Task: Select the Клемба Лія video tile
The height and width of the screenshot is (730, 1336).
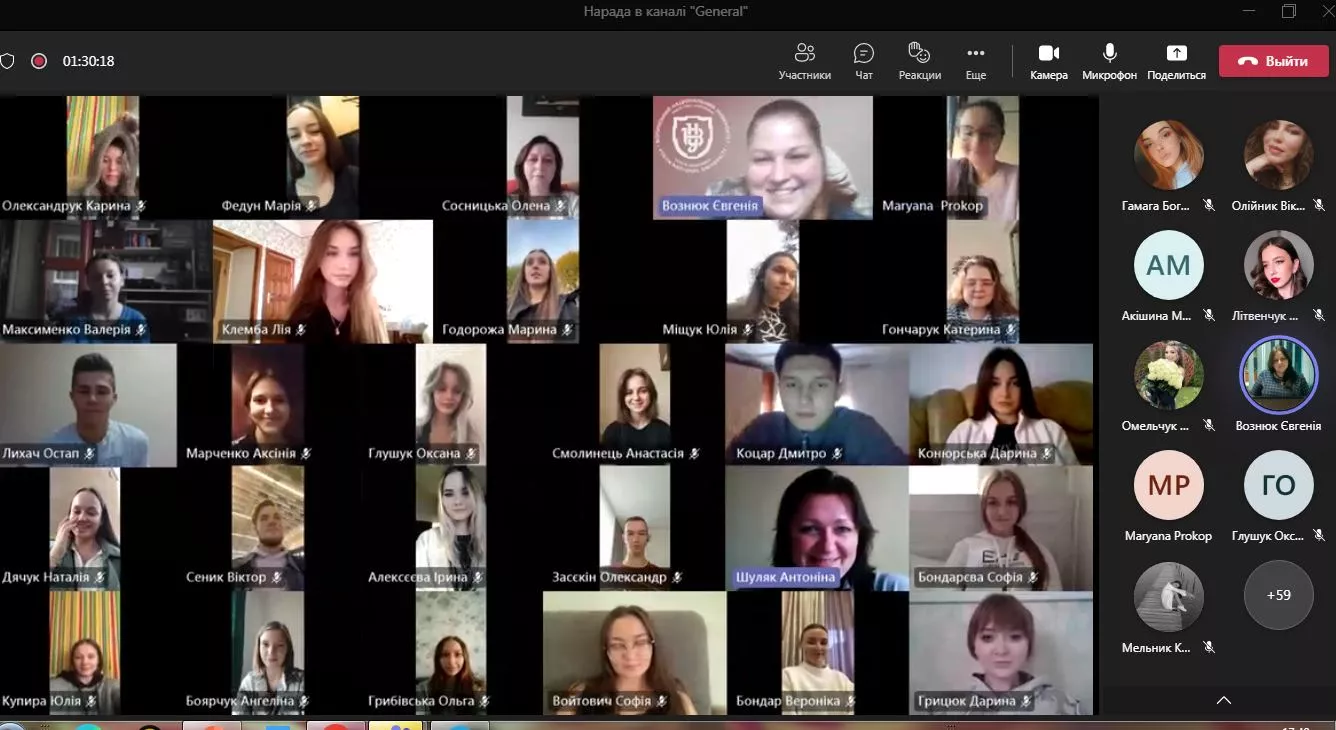Action: point(322,280)
